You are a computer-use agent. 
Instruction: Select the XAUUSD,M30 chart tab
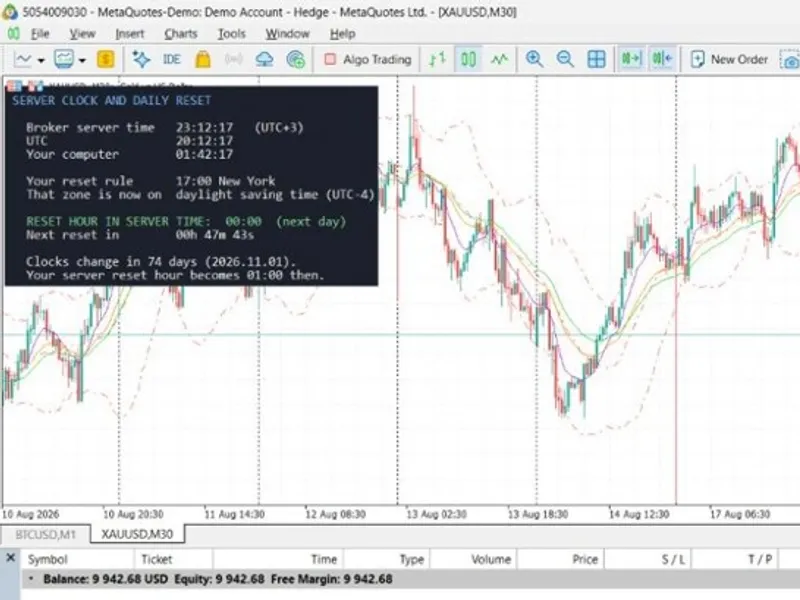coord(137,534)
